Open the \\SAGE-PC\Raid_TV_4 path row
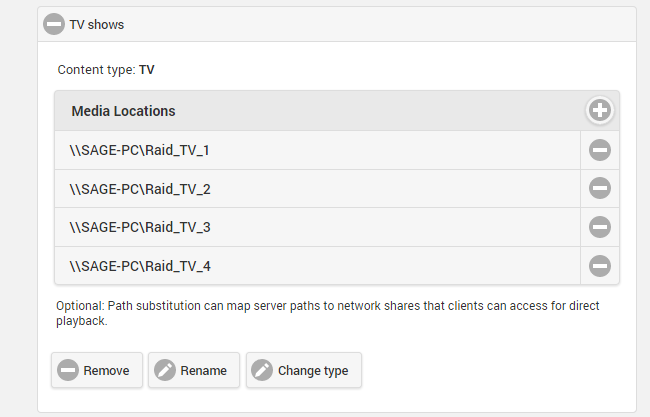The height and width of the screenshot is (417, 650). tap(140, 266)
